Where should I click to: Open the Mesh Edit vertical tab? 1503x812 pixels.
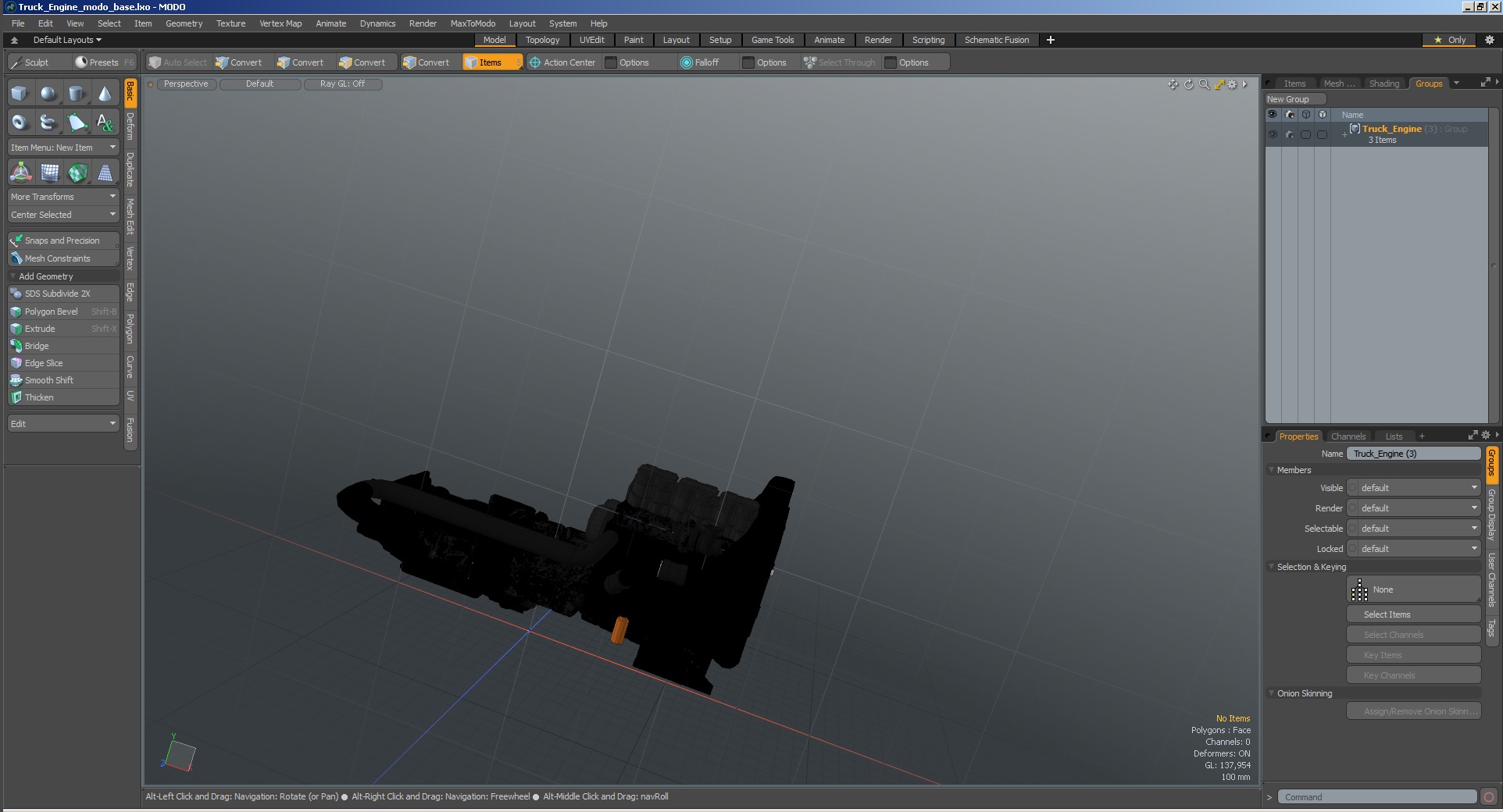click(x=130, y=216)
